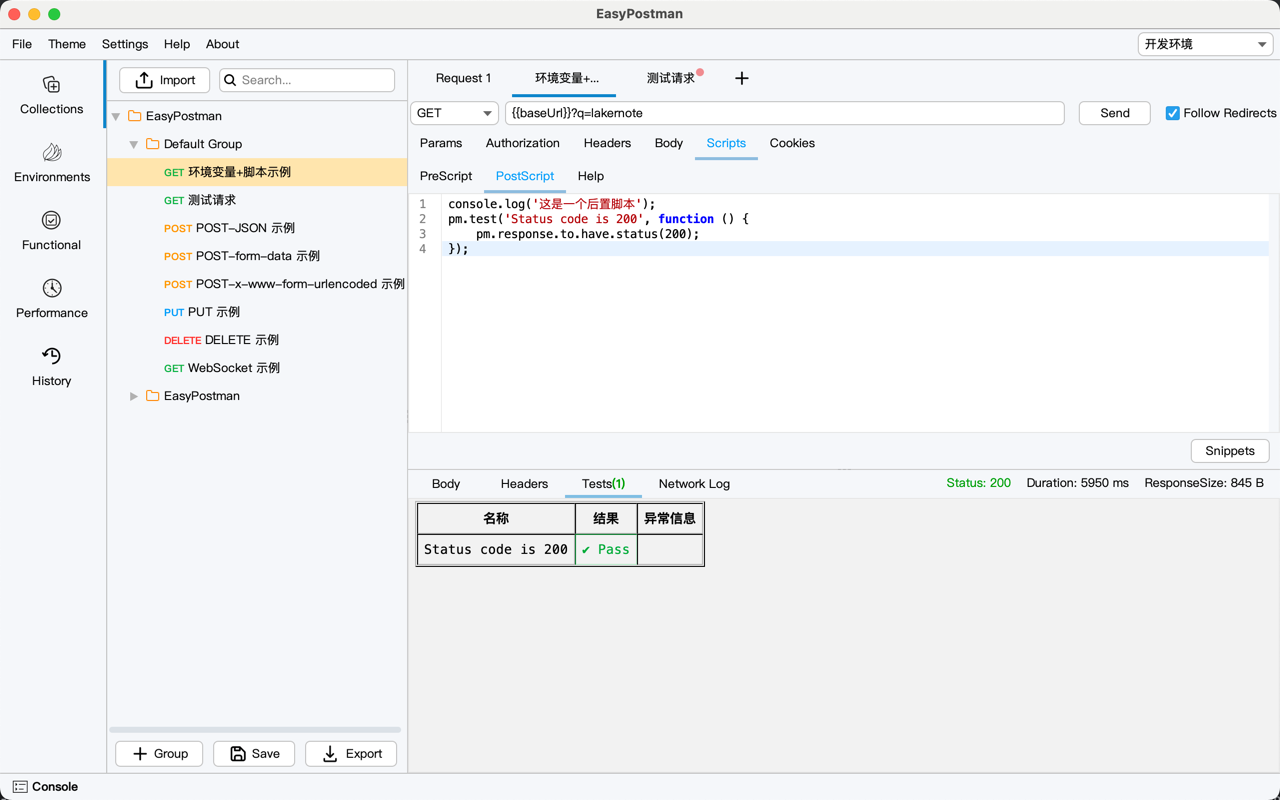Click the 'Status code is 200' test cell
The image size is (1280, 800).
[x=496, y=549]
